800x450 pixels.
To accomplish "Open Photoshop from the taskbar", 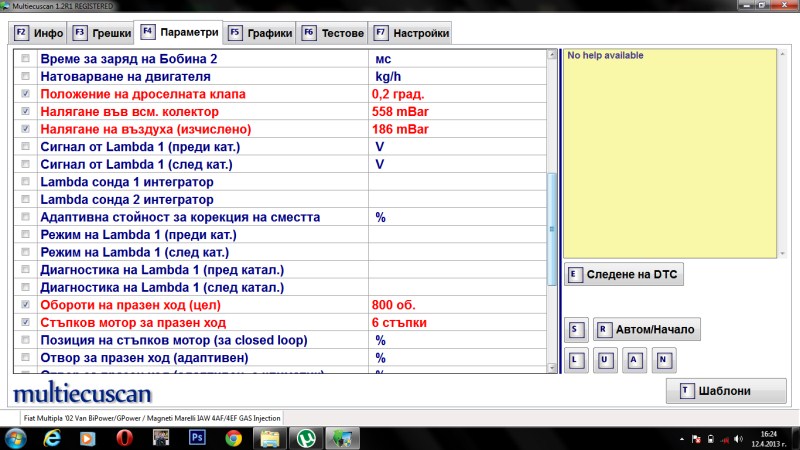I will click(197, 437).
